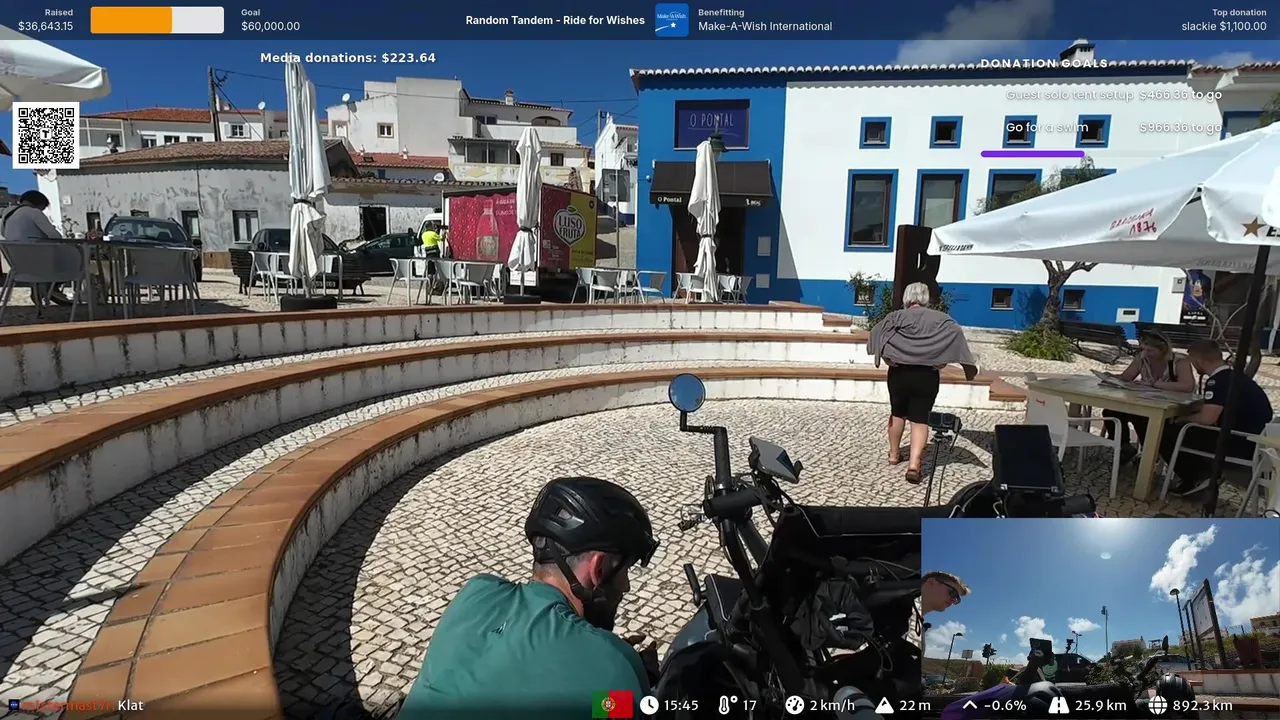Click the Media donations: $223.64 text
1280x720 pixels.
(x=348, y=58)
